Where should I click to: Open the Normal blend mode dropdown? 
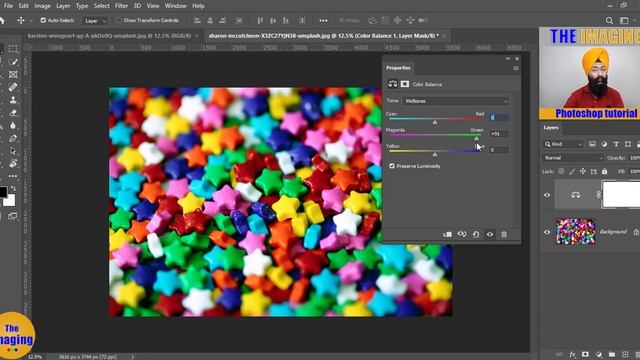pos(573,158)
